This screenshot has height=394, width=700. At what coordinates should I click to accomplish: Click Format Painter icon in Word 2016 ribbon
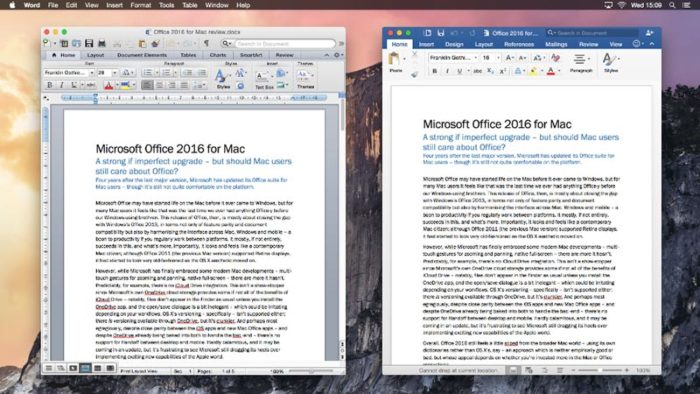coord(414,75)
